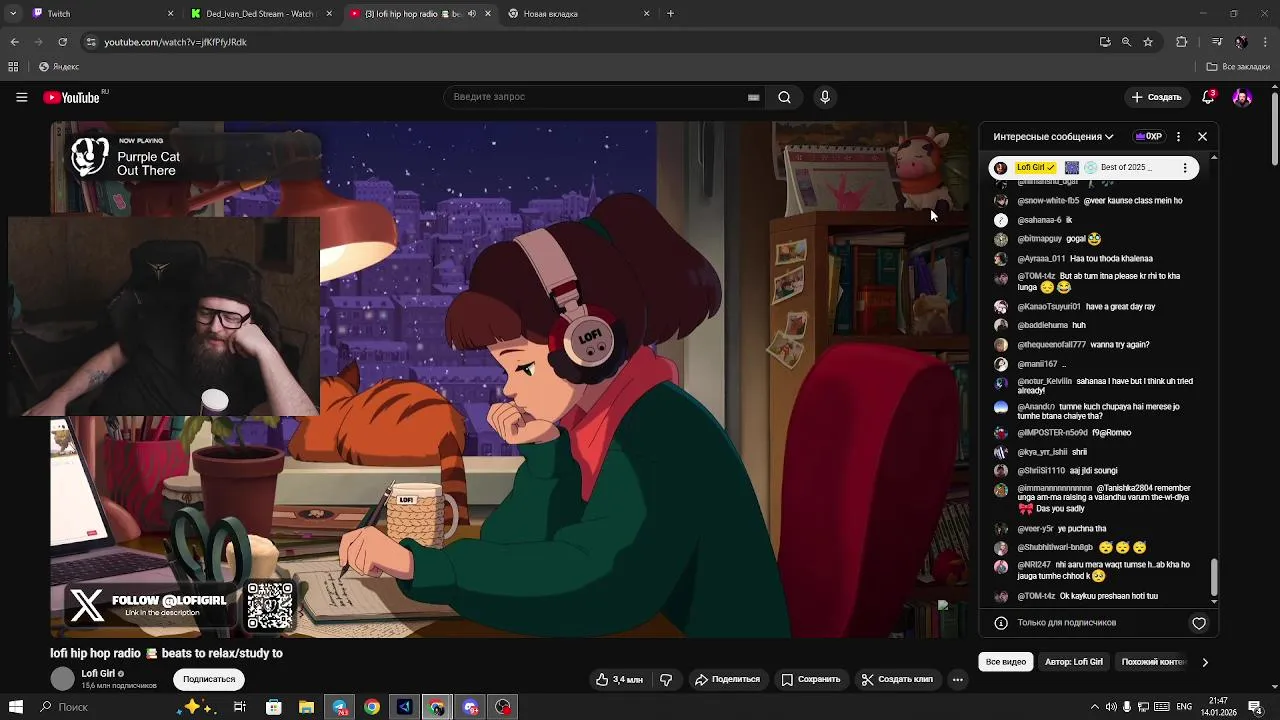Switch to the Новая вкладка tab
Image resolution: width=1280 pixels, height=720 pixels.
click(x=579, y=14)
